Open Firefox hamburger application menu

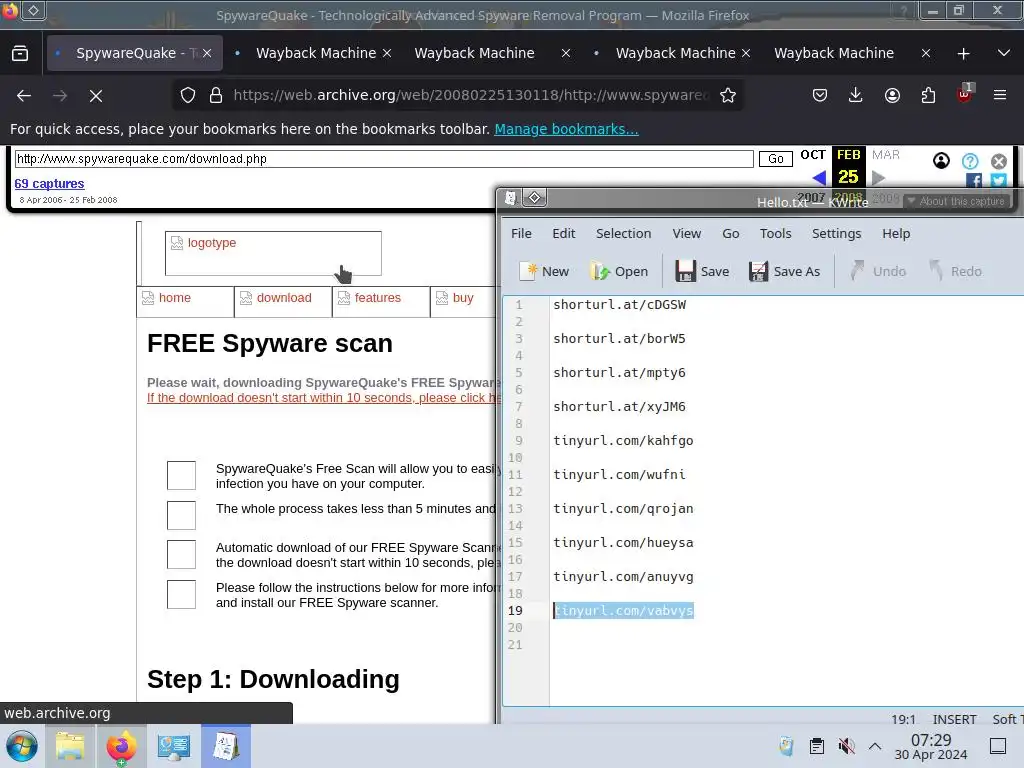pyautogui.click(x=1000, y=95)
